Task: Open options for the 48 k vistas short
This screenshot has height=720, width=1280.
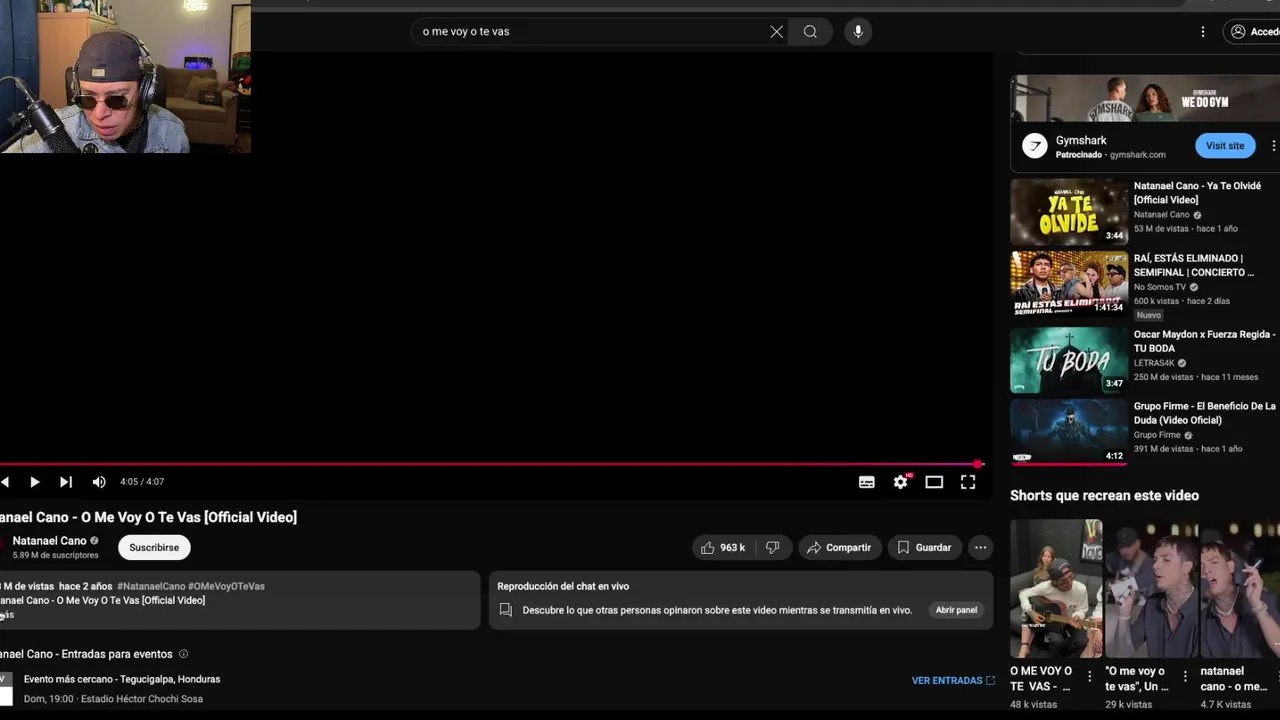Action: click(1090, 677)
